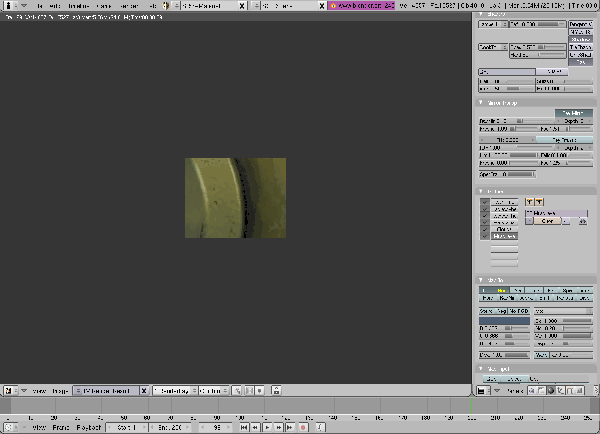Click the red record button in the timeline
Screen dimensions: 600x434
[303, 427]
